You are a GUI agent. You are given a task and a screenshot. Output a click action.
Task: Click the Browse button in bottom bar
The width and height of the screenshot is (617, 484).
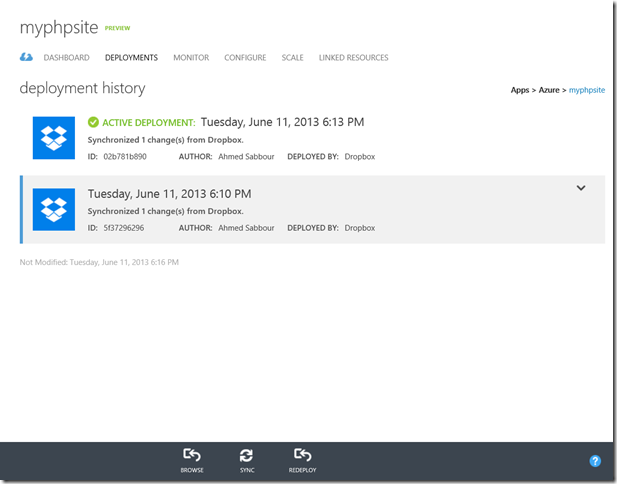(x=192, y=460)
